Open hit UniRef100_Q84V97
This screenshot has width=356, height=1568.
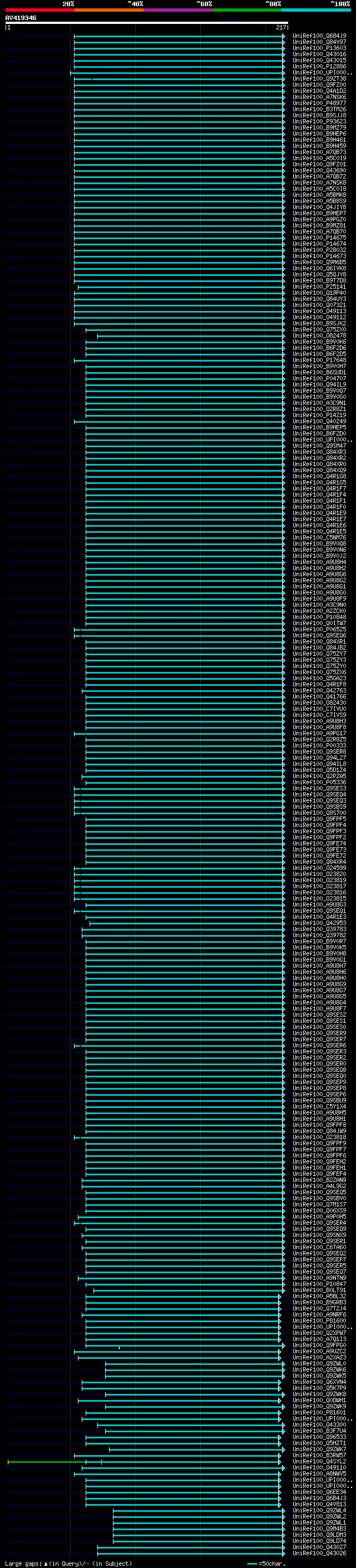319,42
